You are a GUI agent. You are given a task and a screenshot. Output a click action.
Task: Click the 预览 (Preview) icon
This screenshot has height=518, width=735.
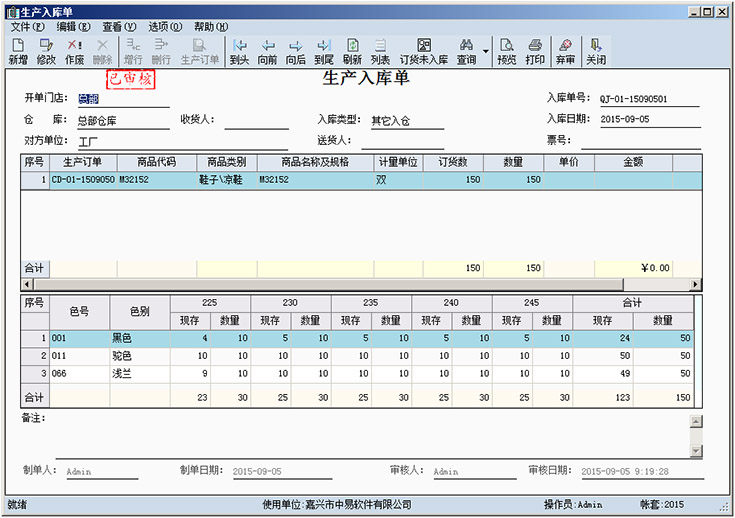coord(506,52)
